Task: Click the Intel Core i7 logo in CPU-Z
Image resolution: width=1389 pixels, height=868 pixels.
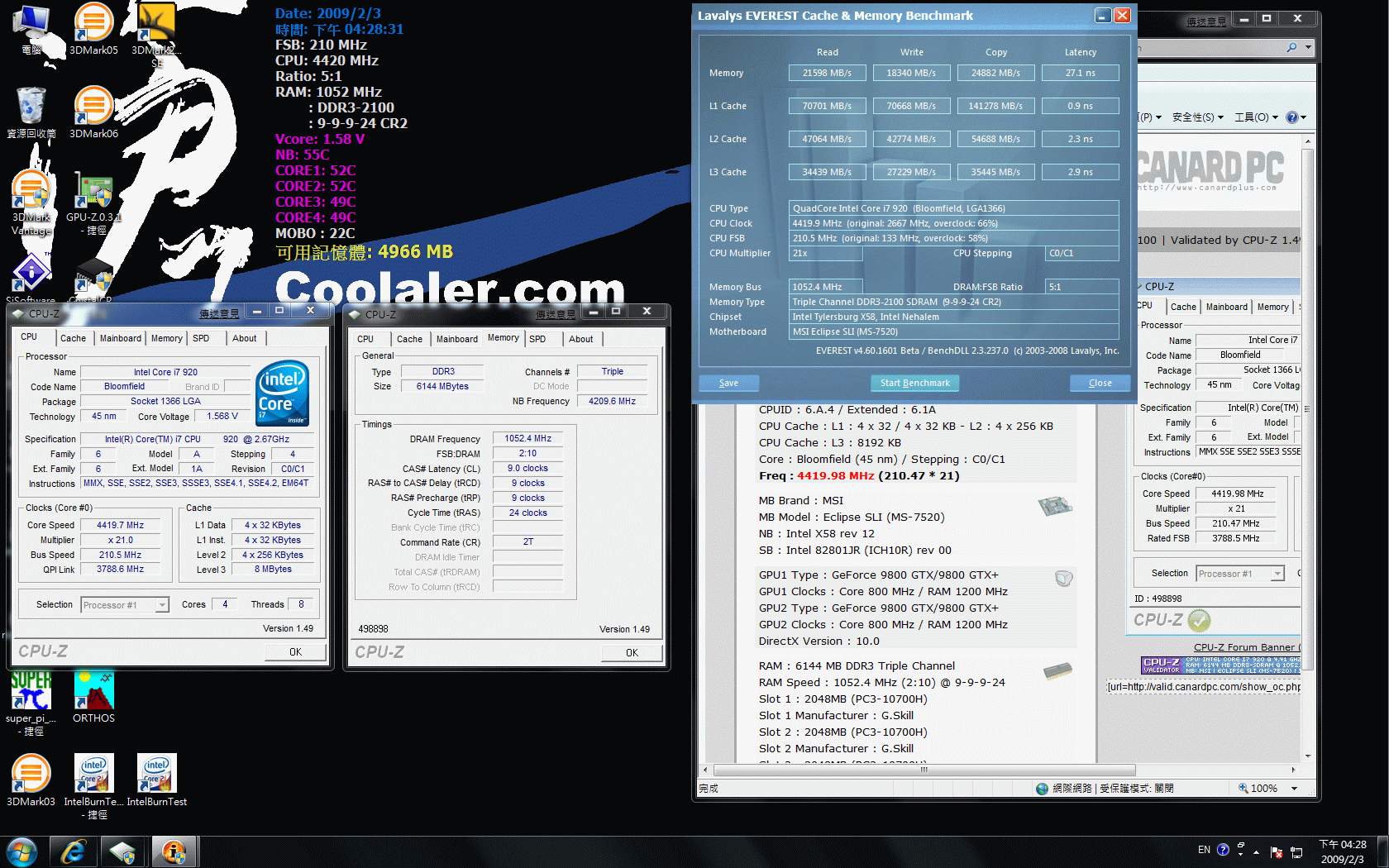Action: [283, 393]
